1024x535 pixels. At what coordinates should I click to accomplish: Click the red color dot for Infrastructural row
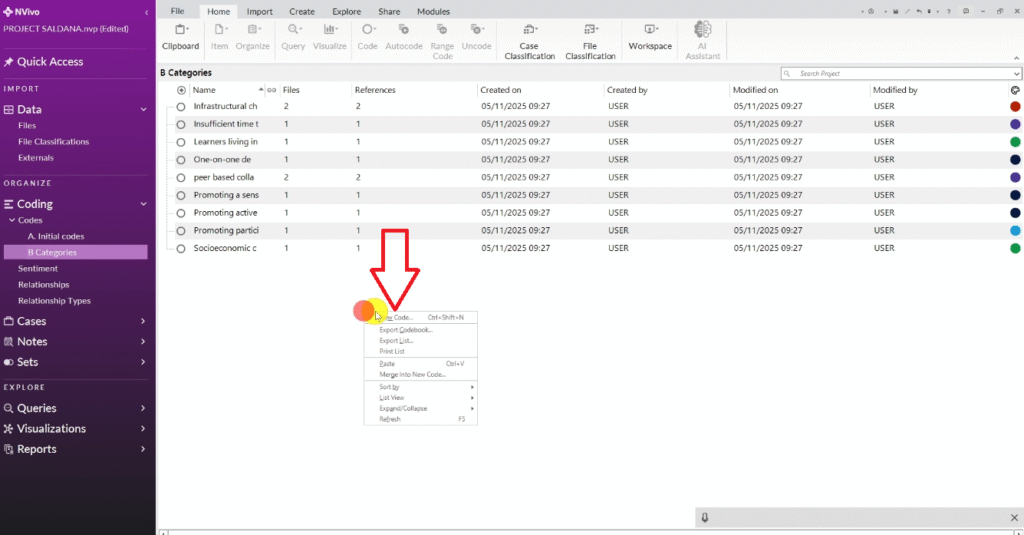coord(1015,106)
